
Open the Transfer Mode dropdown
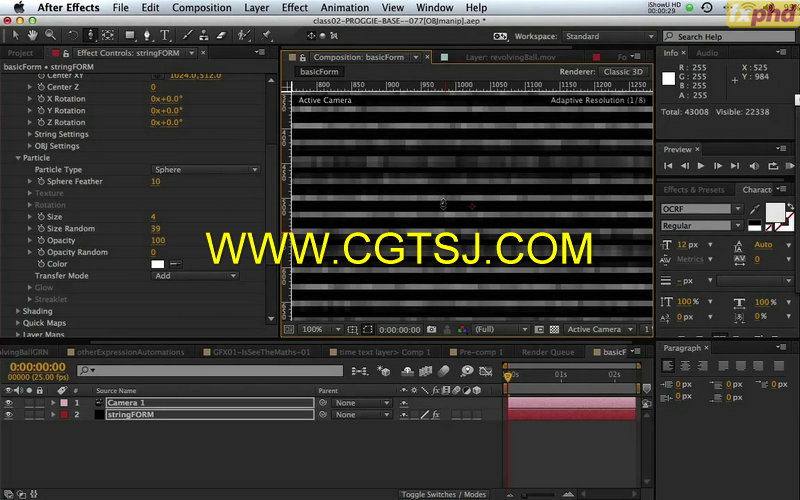click(x=195, y=276)
